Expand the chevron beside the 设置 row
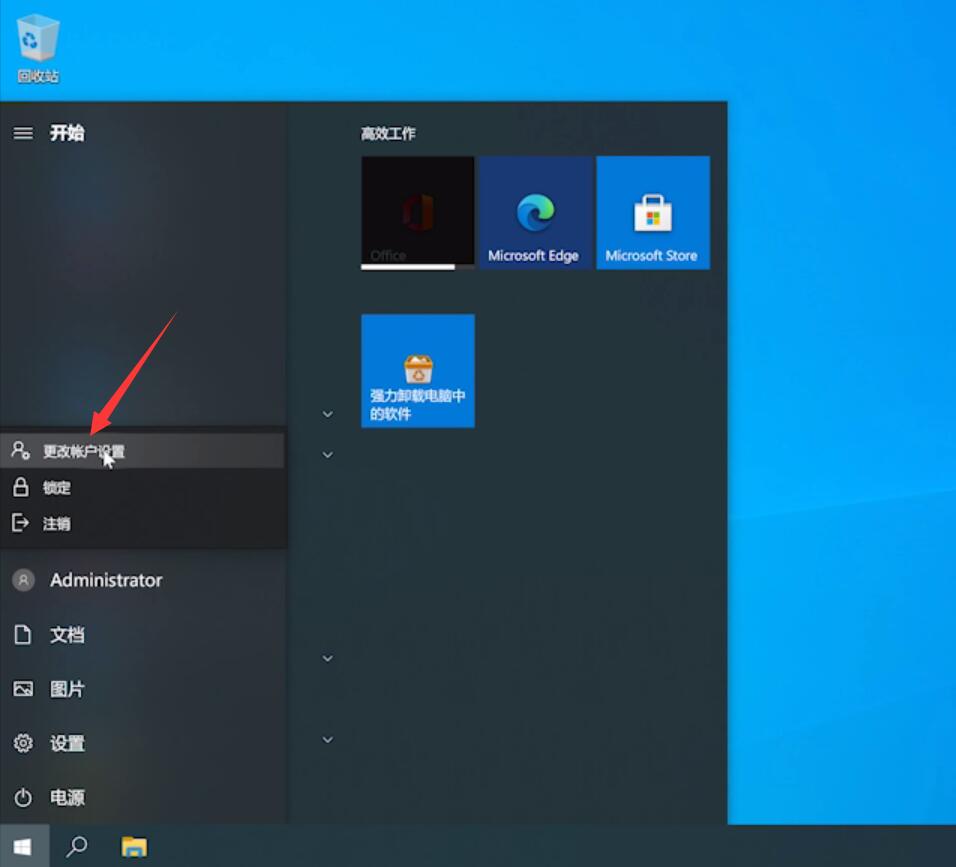 click(327, 740)
